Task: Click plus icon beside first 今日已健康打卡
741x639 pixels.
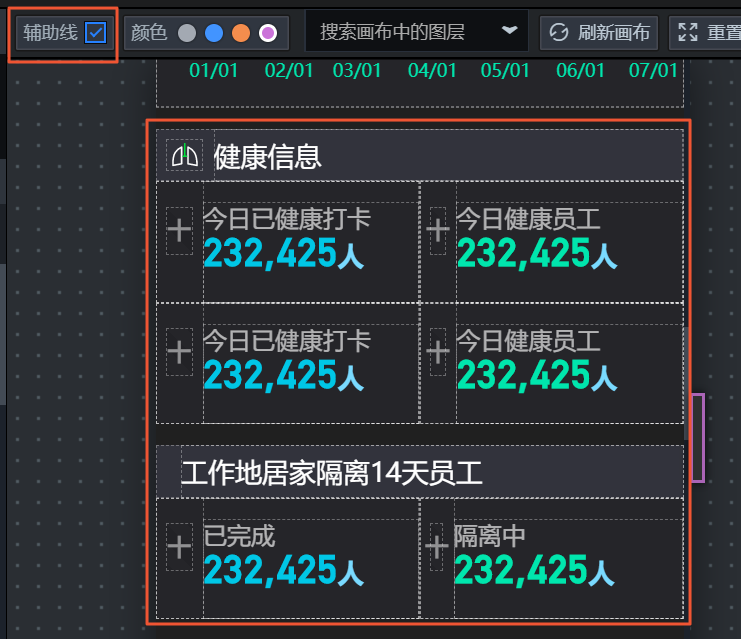Action: click(179, 231)
